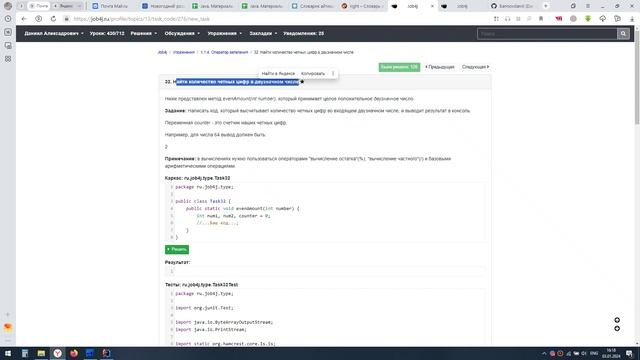Viewport: 640px width, 360px height.
Task: Click the four-squares apps icon in the sidebar
Action: coord(8,59)
